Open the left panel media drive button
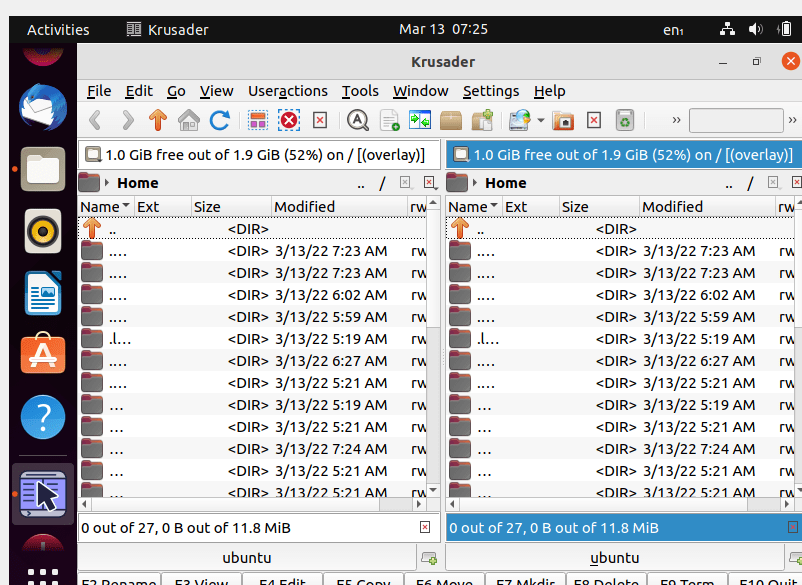 (93, 154)
